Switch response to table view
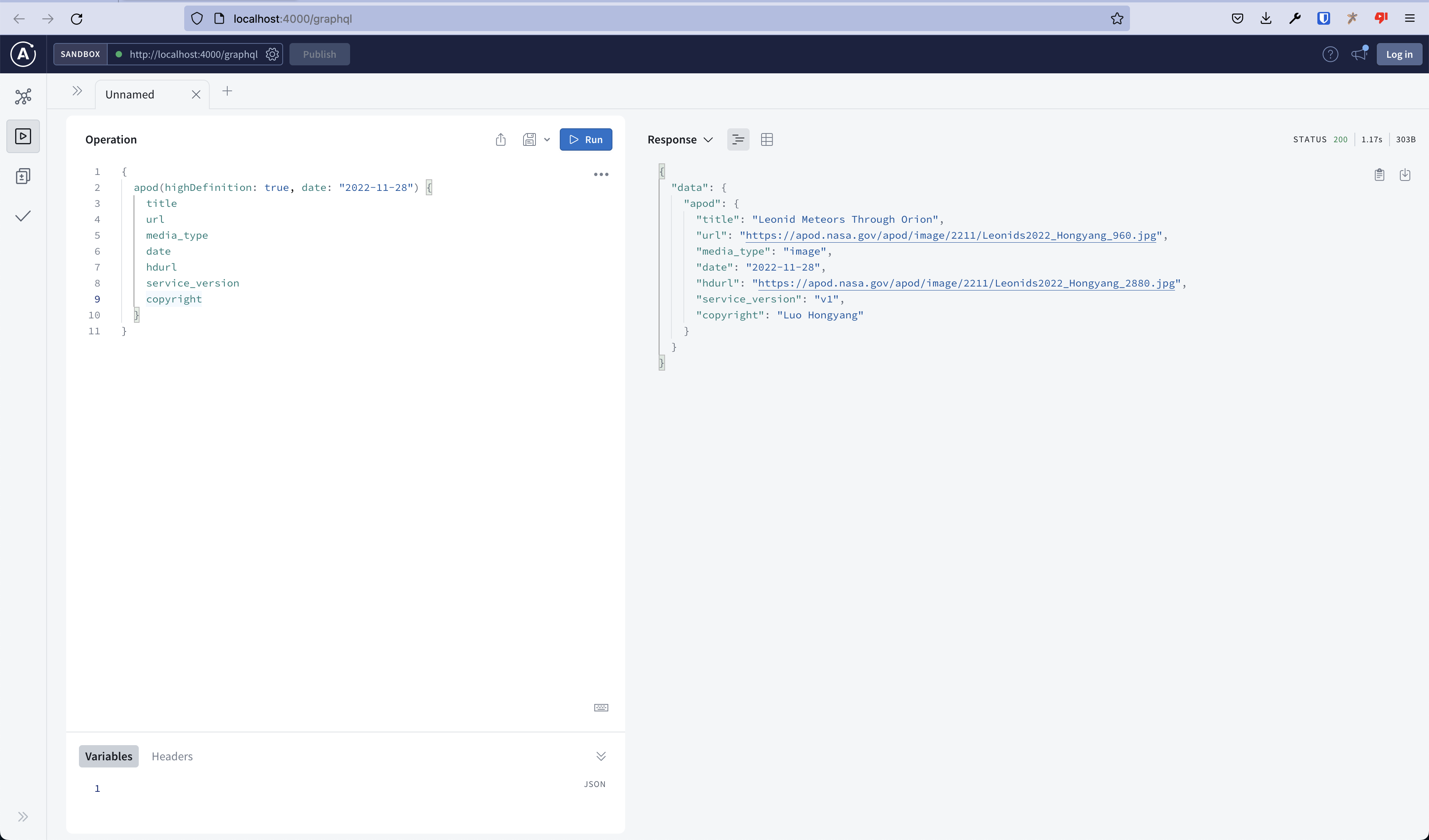Image resolution: width=1429 pixels, height=840 pixels. click(x=767, y=139)
